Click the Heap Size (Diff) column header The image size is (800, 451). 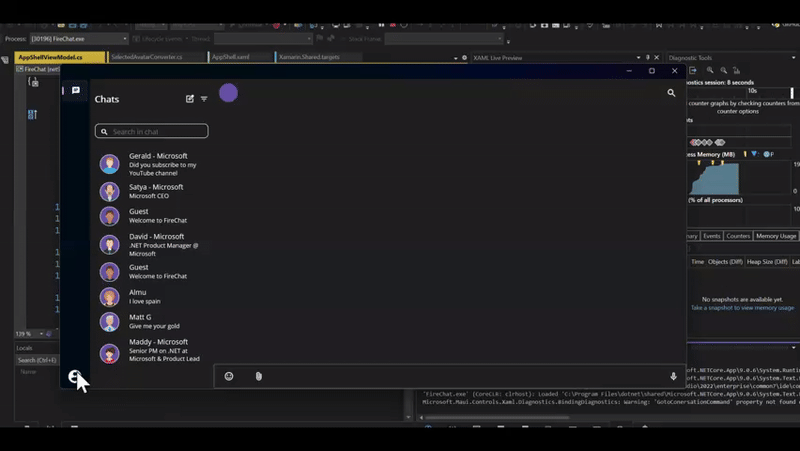coord(767,262)
